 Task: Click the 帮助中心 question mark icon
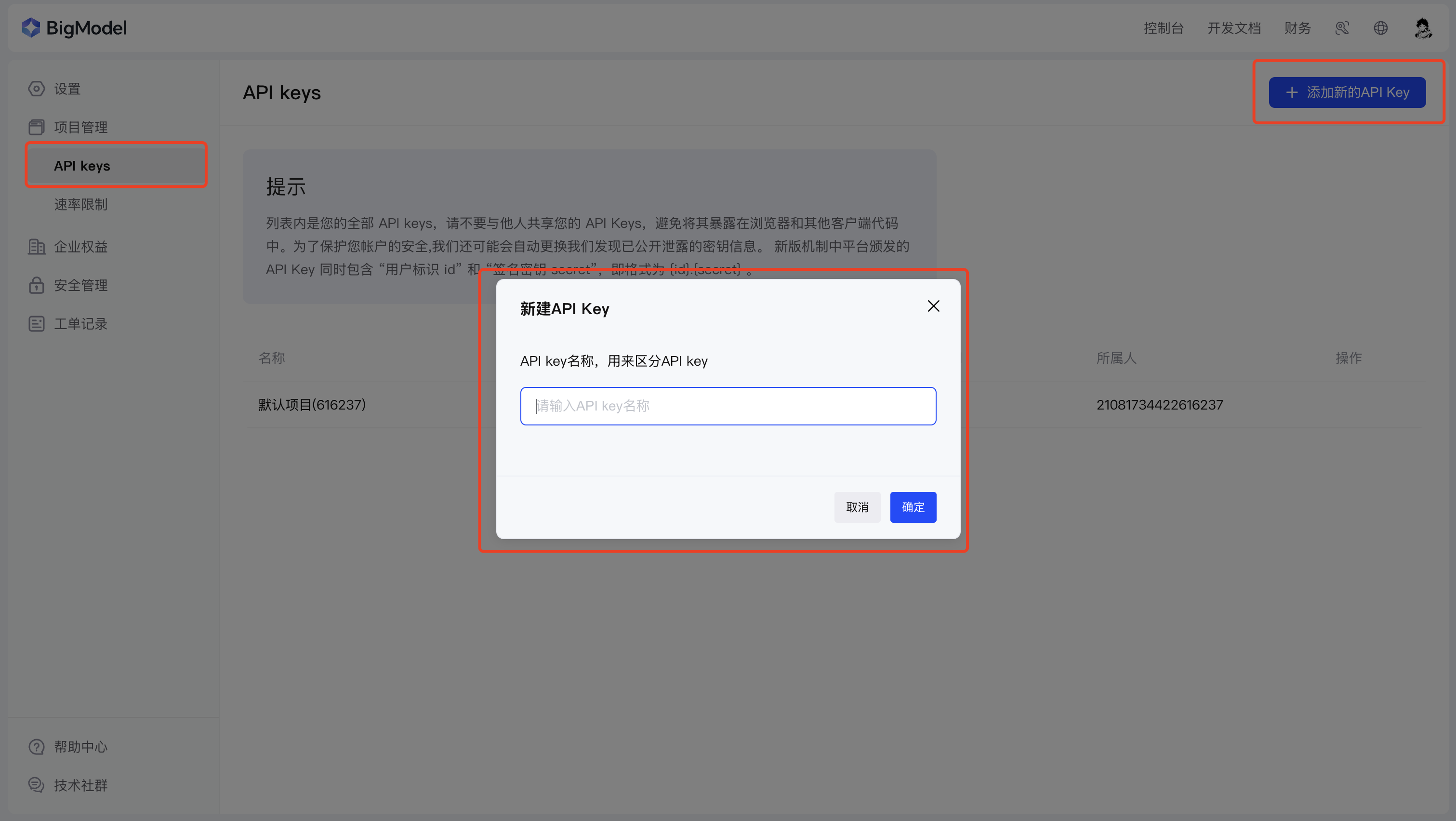pos(36,746)
